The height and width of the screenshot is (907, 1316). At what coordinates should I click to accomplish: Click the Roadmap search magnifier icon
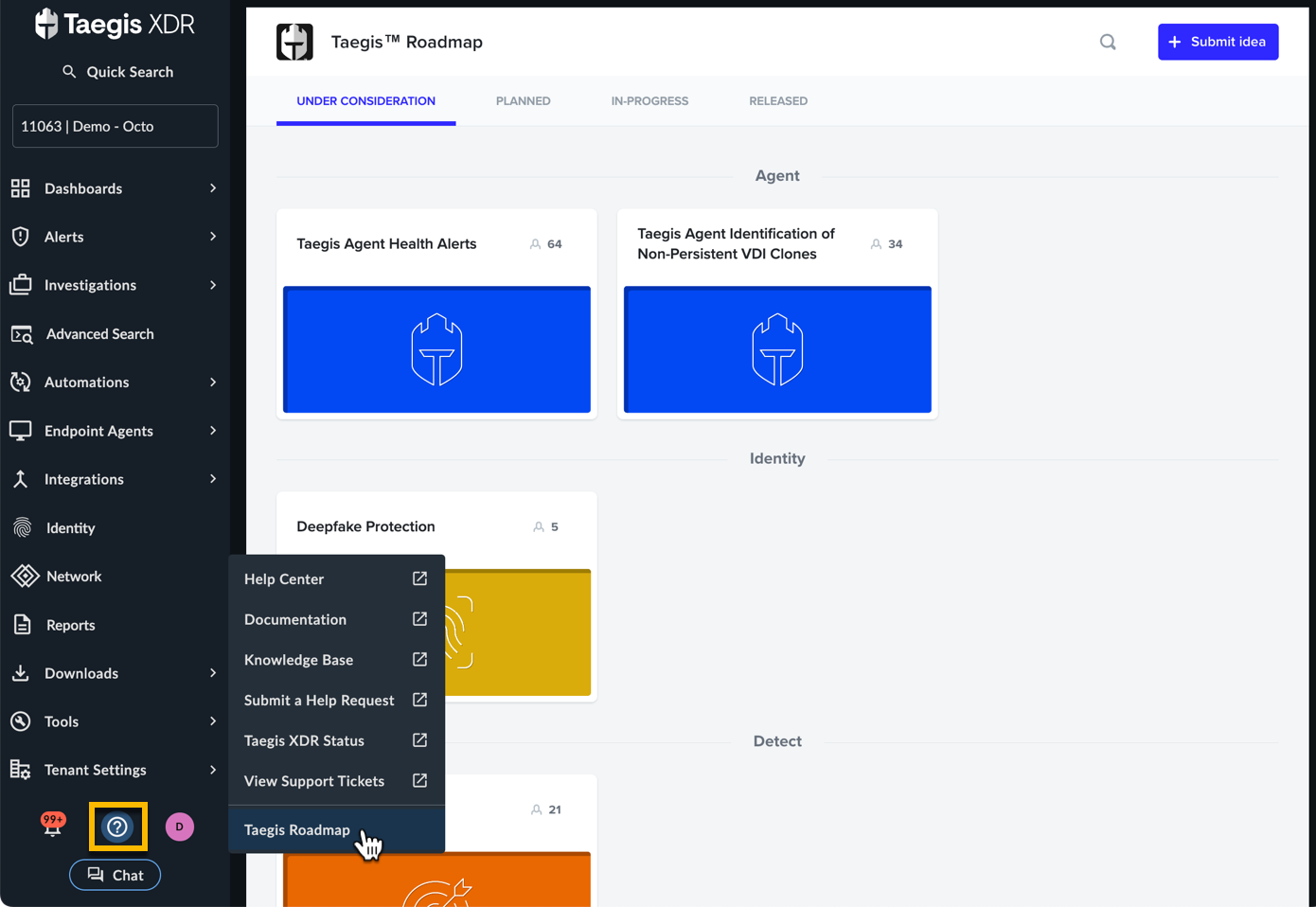(x=1108, y=42)
